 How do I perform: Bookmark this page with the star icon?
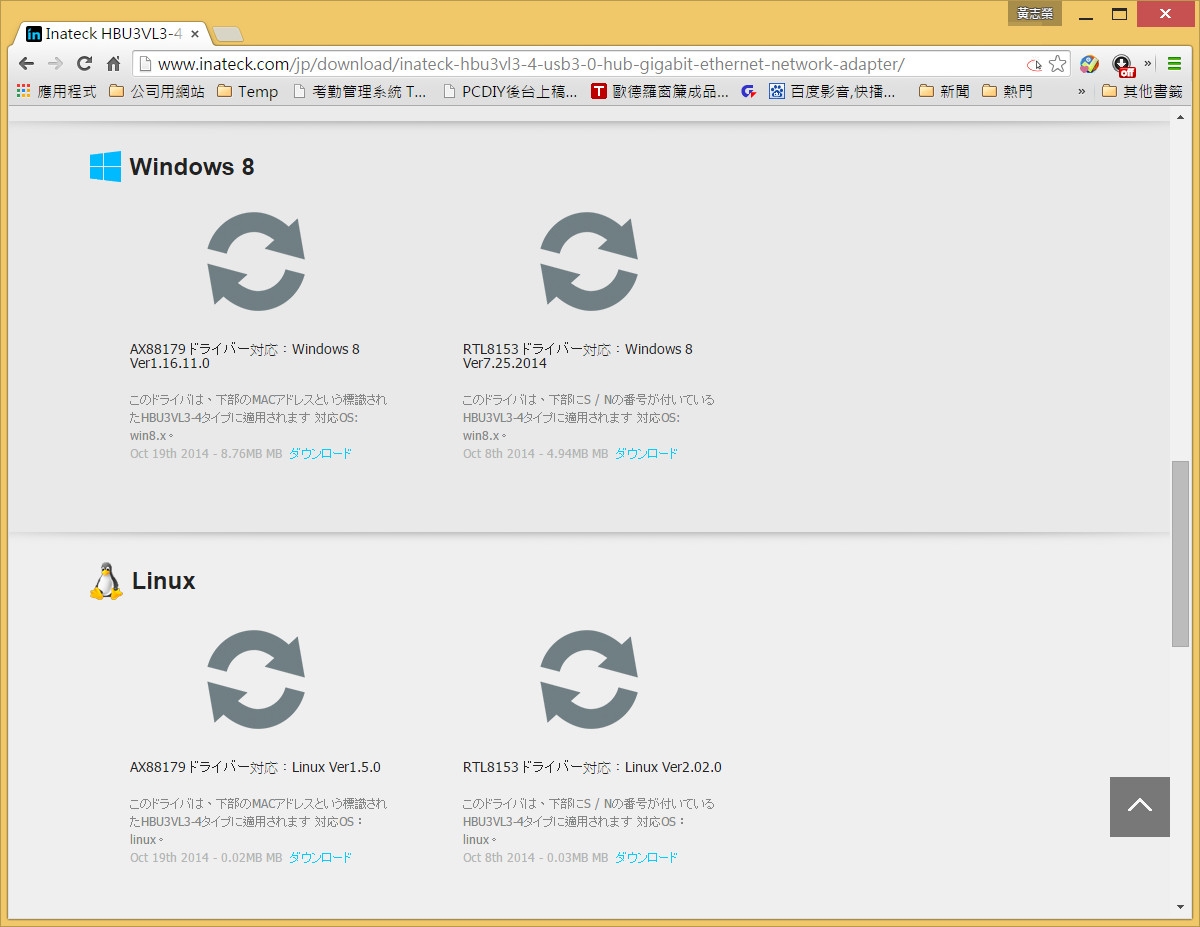[1058, 64]
